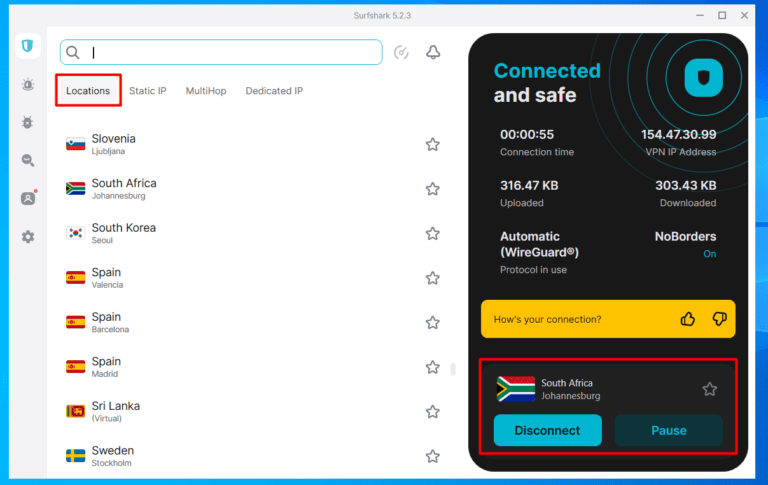Screen dimensions: 768x485
Task: Toggle favorite star for connected South Africa
Action: click(709, 389)
